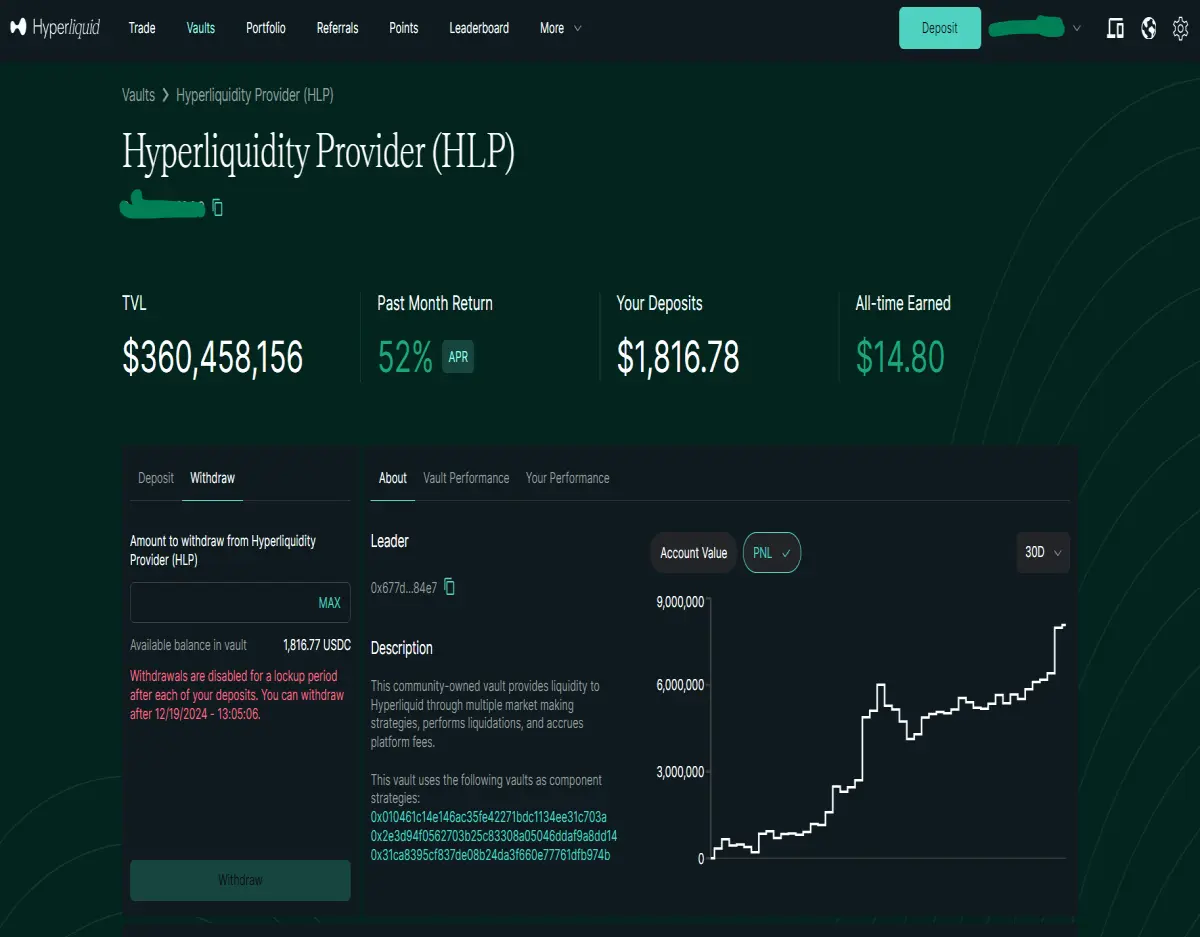Click Your Deposits value $1,816.78

click(x=678, y=357)
